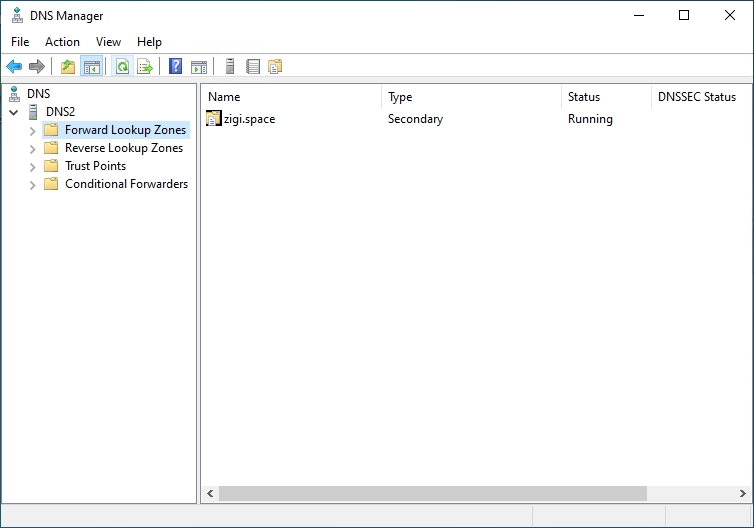Click the zigi.space zone icon
754x528 pixels.
[214, 118]
